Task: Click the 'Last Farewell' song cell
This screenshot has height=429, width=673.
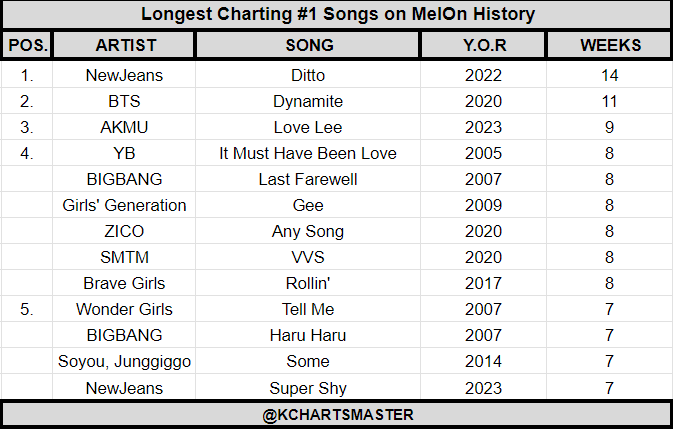Action: [x=308, y=179]
